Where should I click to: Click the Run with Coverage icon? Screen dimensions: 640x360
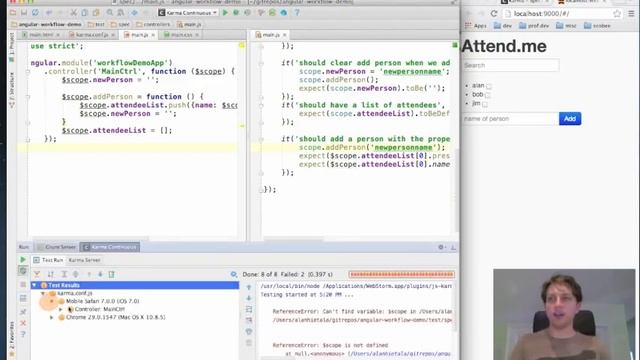click(247, 13)
